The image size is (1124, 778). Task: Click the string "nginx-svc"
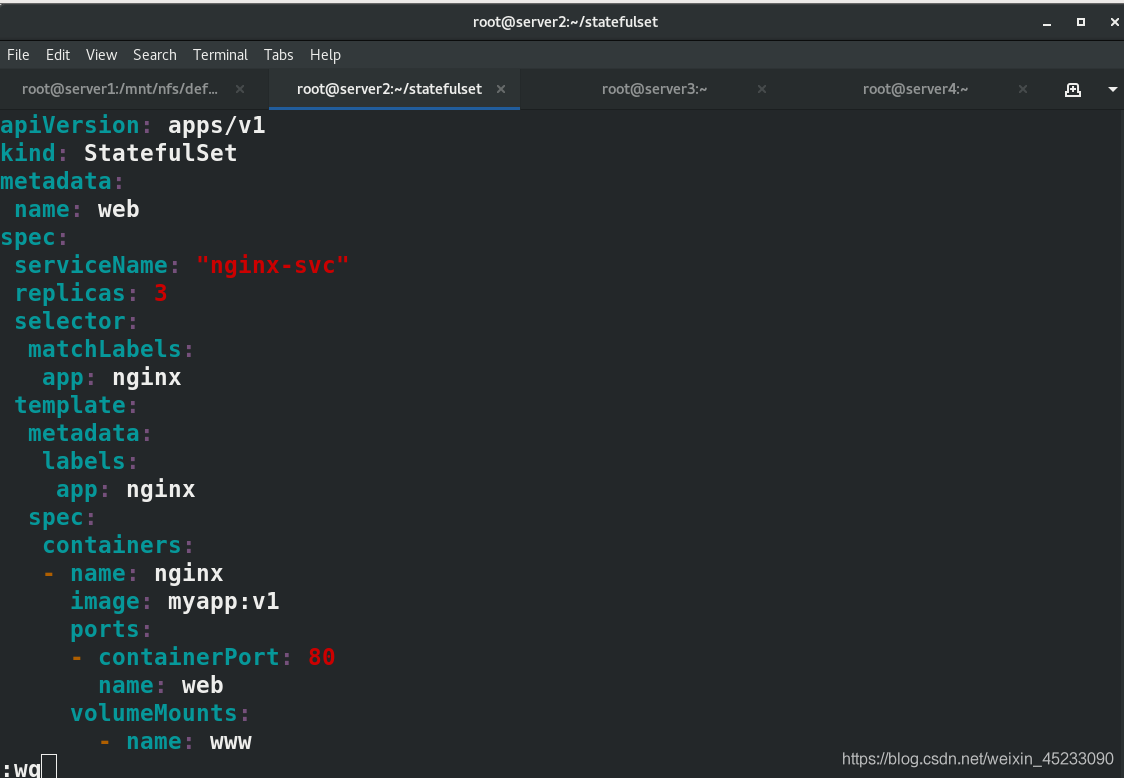coord(272,265)
